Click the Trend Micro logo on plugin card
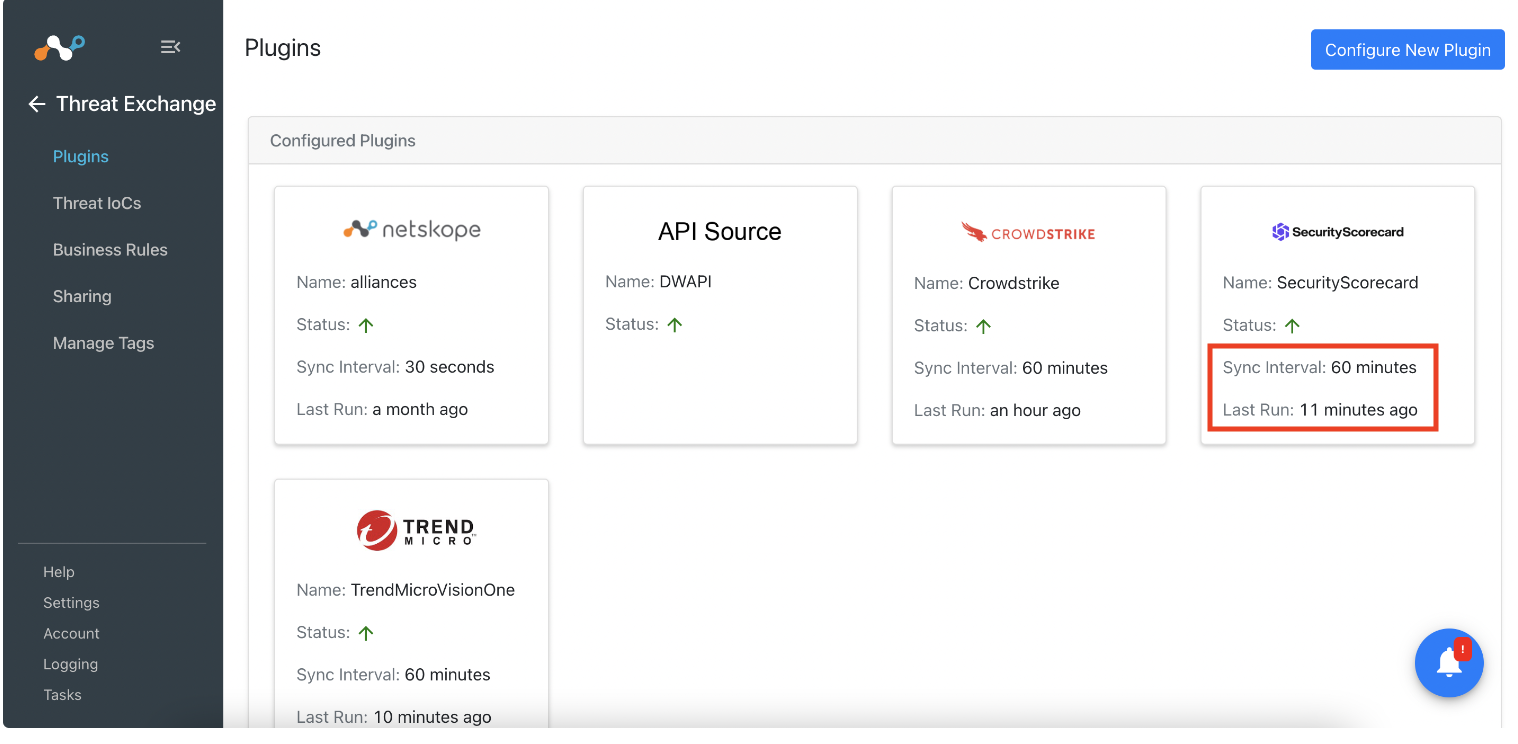 416,530
